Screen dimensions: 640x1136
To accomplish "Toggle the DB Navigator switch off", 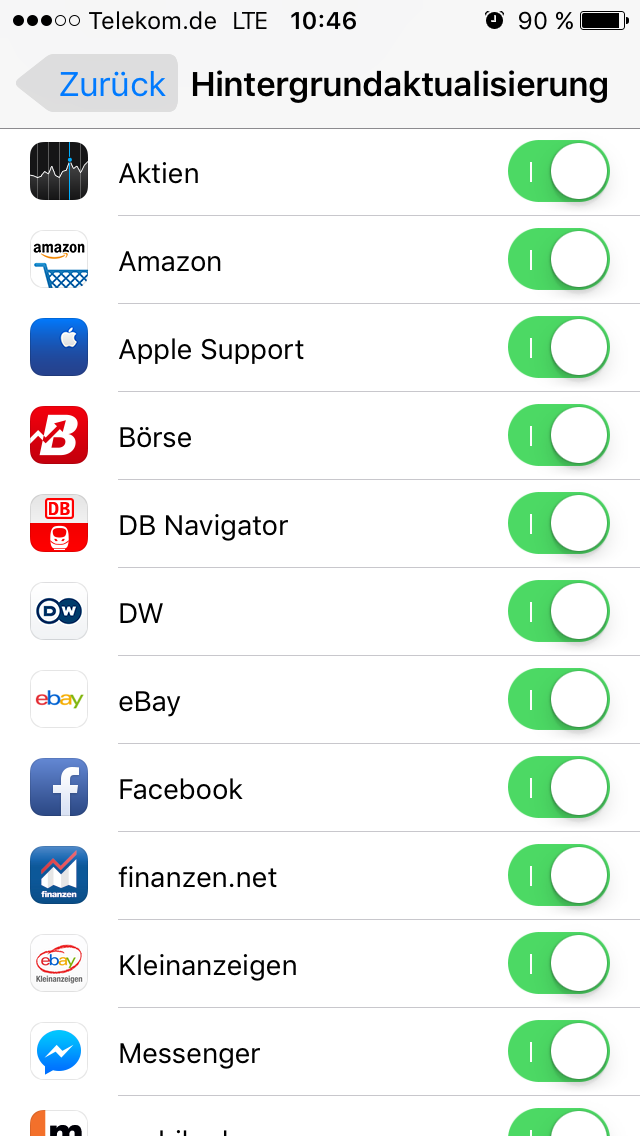I will click(559, 524).
